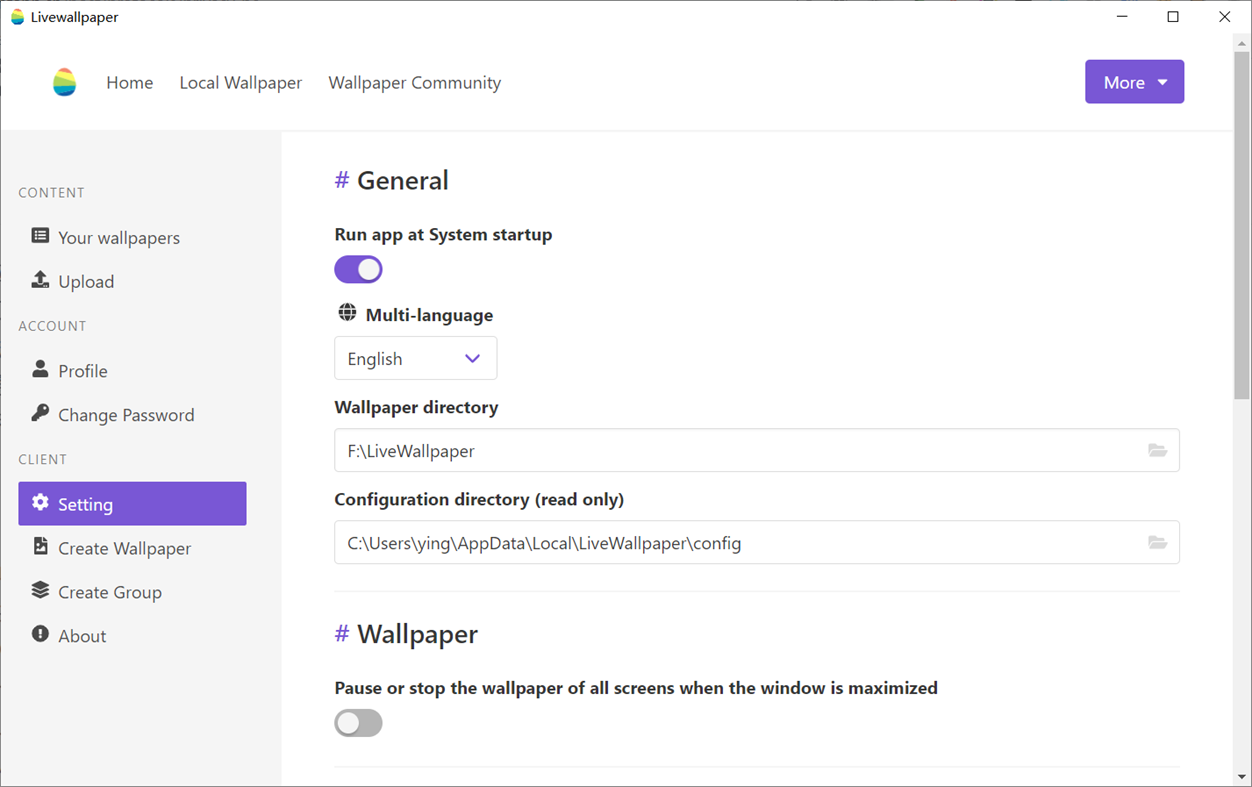Click the Livewallpaper logo icon
Image resolution: width=1252 pixels, height=787 pixels.
[x=64, y=82]
